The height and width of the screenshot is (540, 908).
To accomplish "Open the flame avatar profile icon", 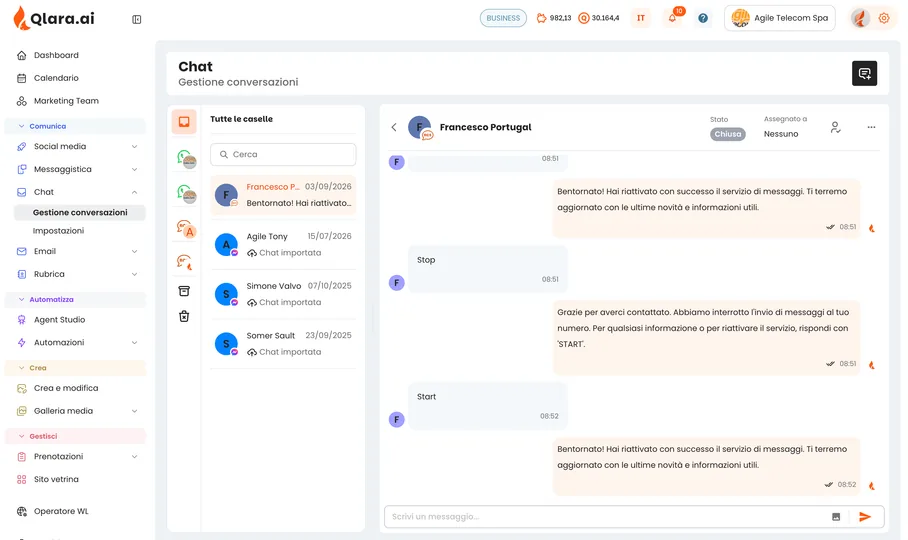I will (x=861, y=18).
